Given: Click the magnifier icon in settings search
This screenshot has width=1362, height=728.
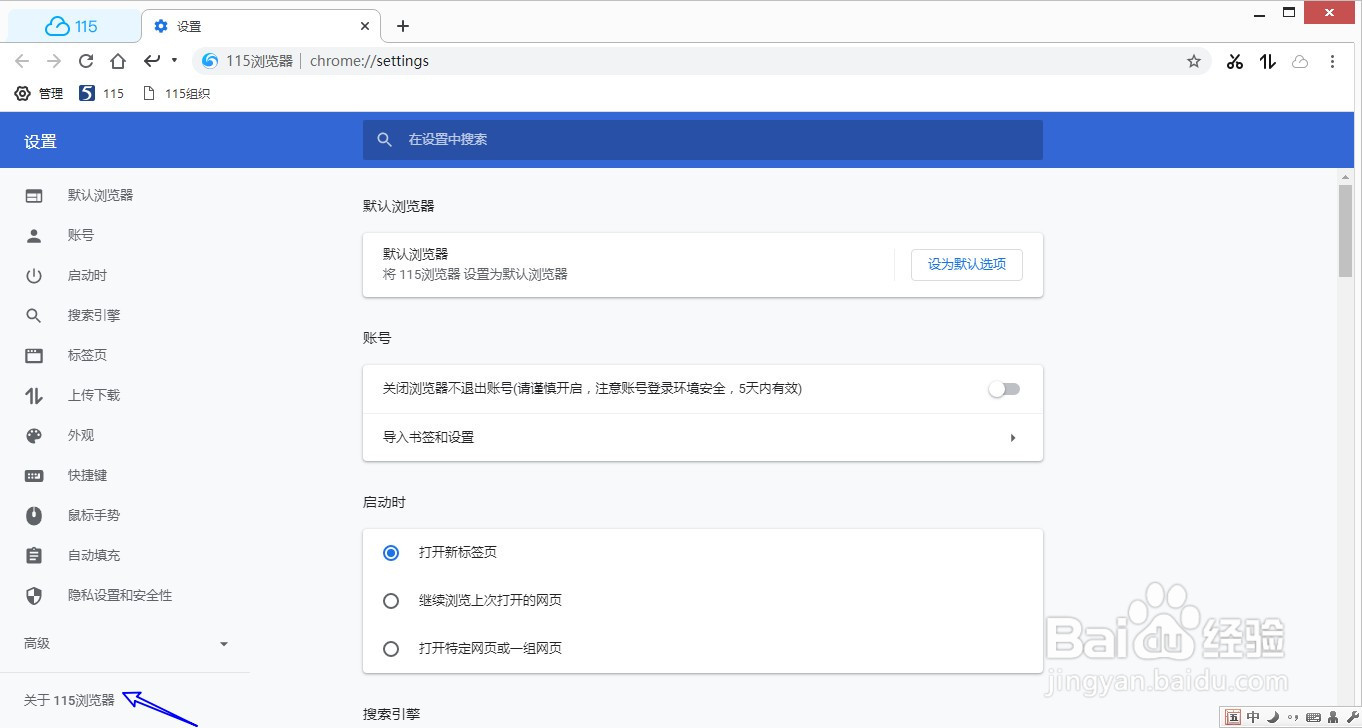Looking at the screenshot, I should click(x=384, y=140).
